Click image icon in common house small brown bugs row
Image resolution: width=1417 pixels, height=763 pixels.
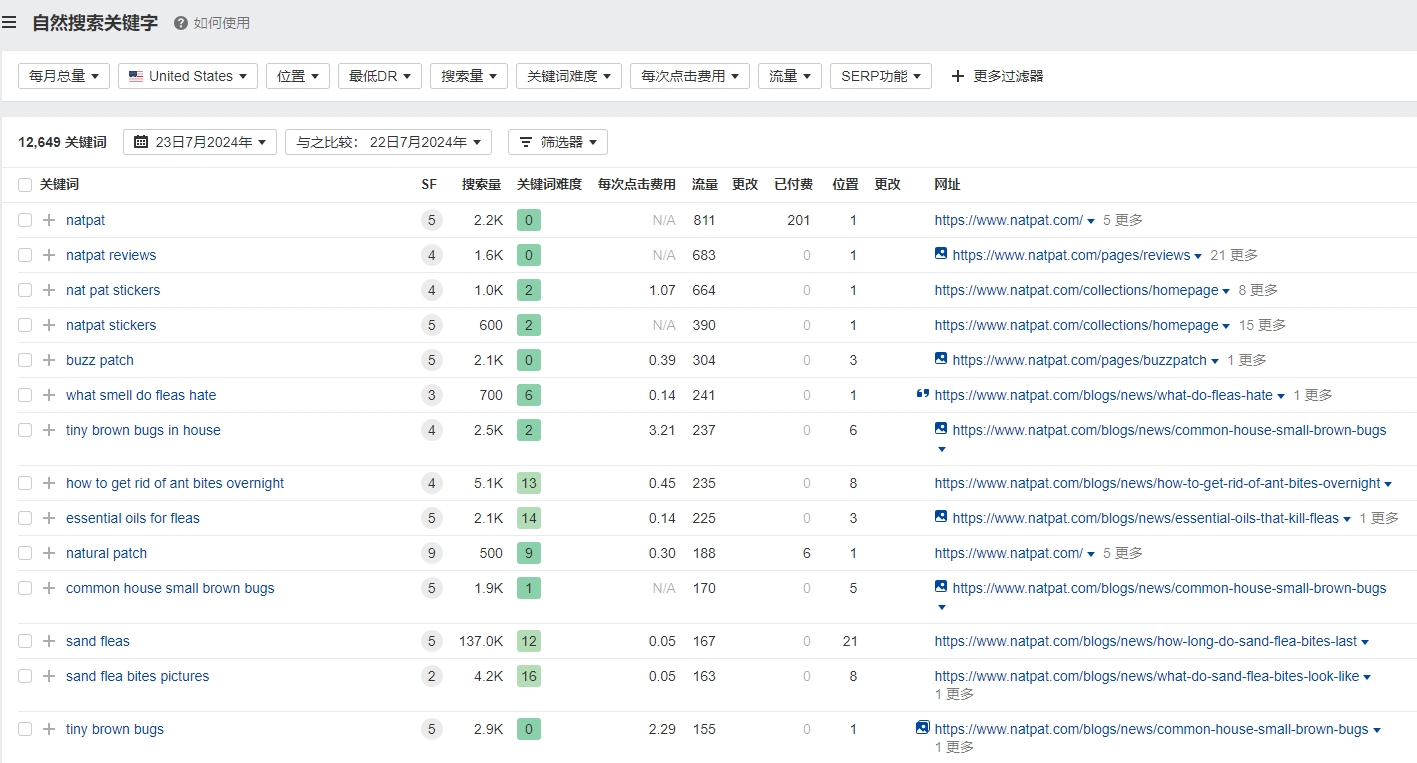pos(941,587)
